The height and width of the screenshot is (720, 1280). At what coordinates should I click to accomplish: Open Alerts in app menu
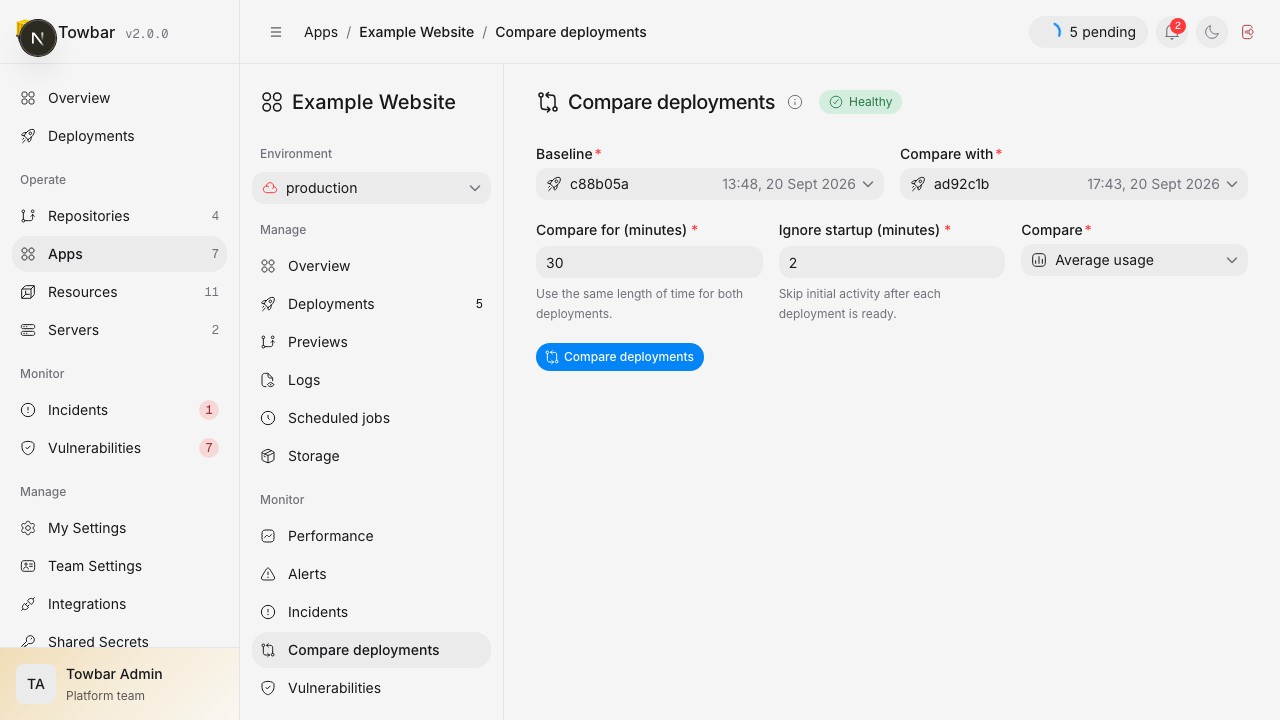click(x=371, y=574)
